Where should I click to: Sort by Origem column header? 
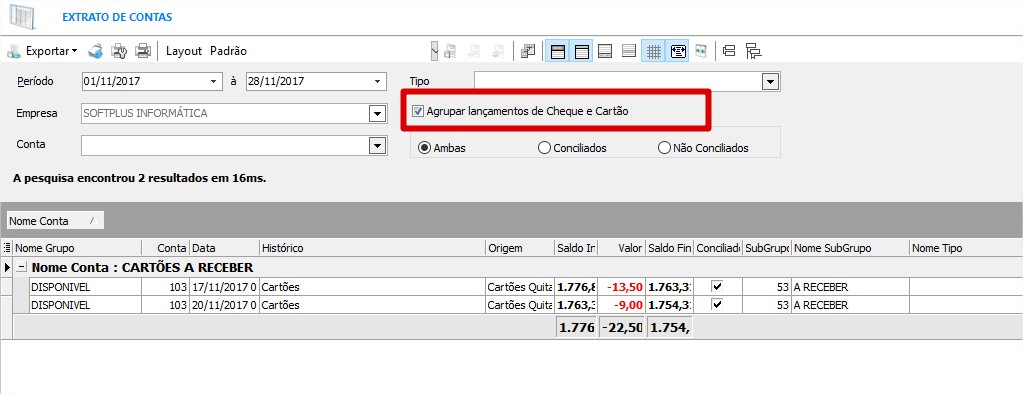pyautogui.click(x=519, y=248)
